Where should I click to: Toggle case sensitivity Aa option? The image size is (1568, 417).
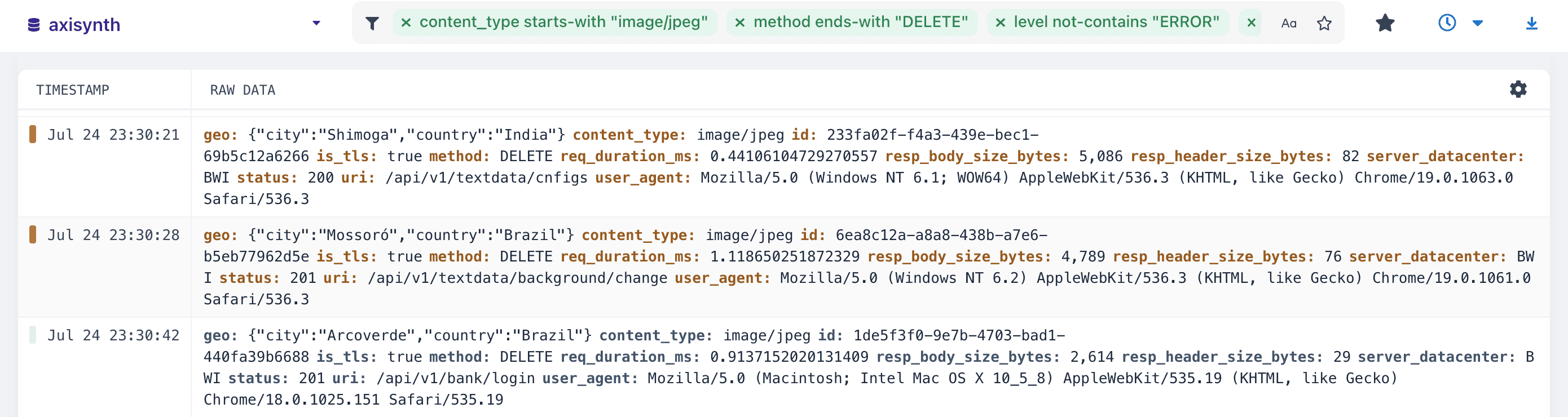click(x=1288, y=23)
